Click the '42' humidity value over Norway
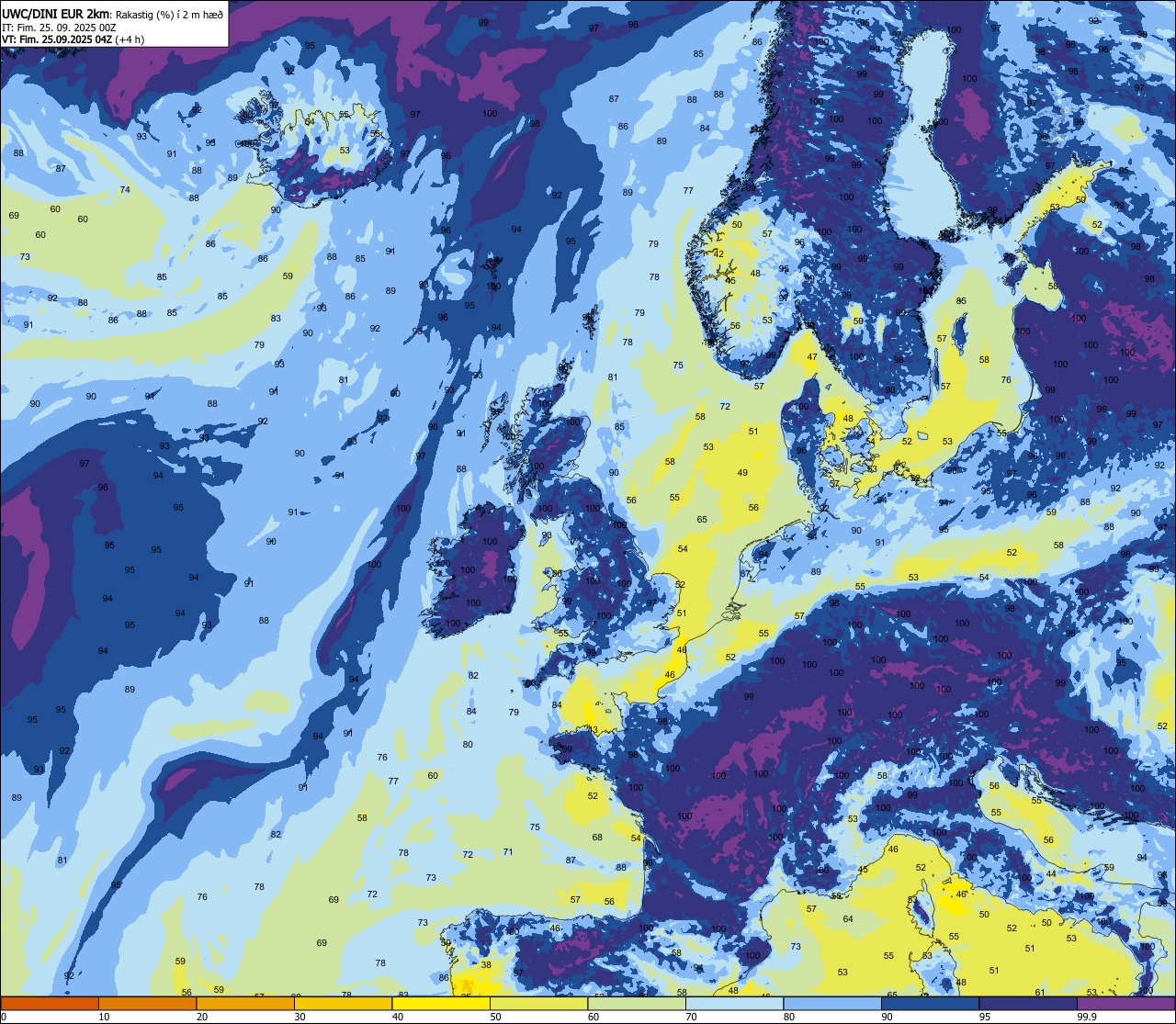This screenshot has width=1176, height=1024. (718, 253)
